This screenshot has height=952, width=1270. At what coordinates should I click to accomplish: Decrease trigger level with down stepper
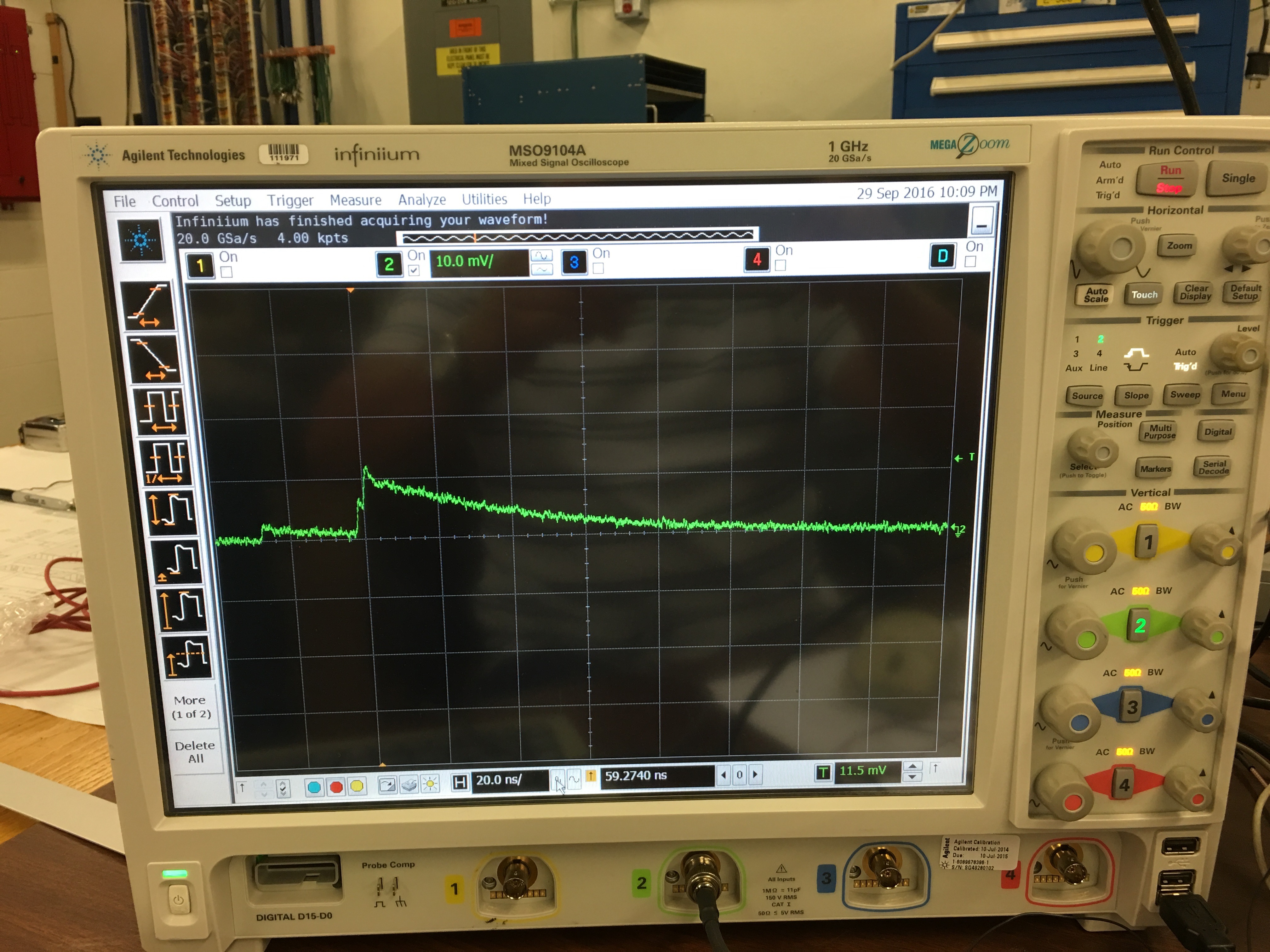913,776
